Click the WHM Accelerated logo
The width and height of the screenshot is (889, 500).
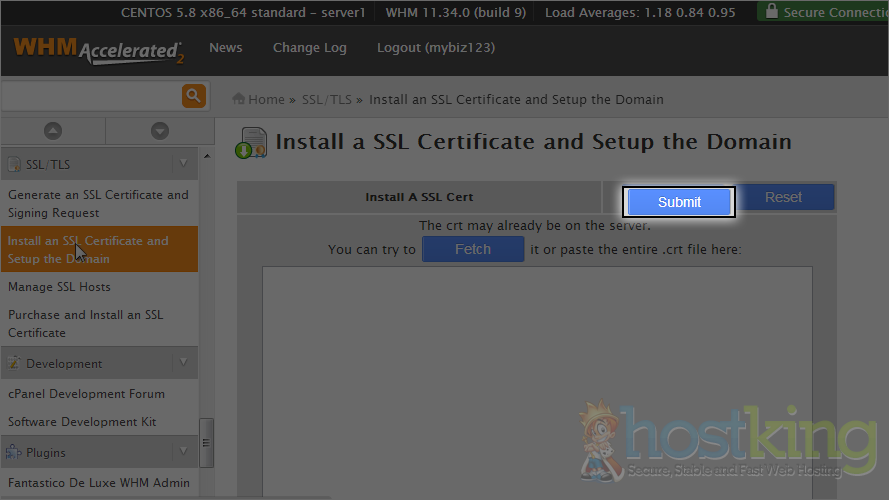click(98, 50)
